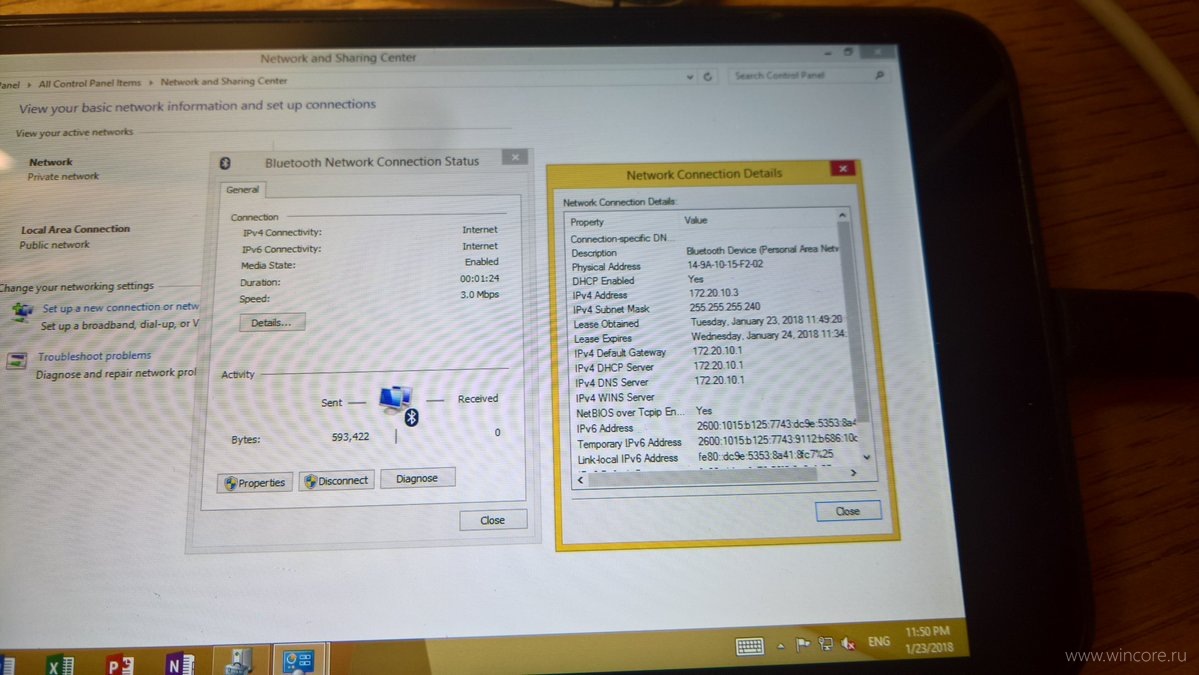Click All Control Panel Items breadcrumb
1199x675 pixels.
coord(89,83)
